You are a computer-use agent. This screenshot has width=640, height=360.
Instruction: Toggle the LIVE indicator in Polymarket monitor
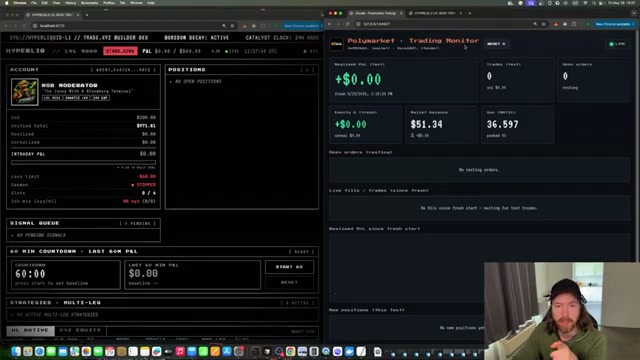click(618, 44)
